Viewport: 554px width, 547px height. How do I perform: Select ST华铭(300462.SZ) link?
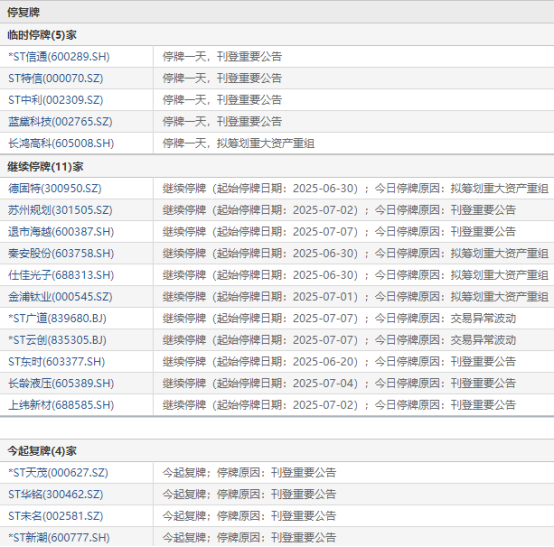pyautogui.click(x=56, y=494)
